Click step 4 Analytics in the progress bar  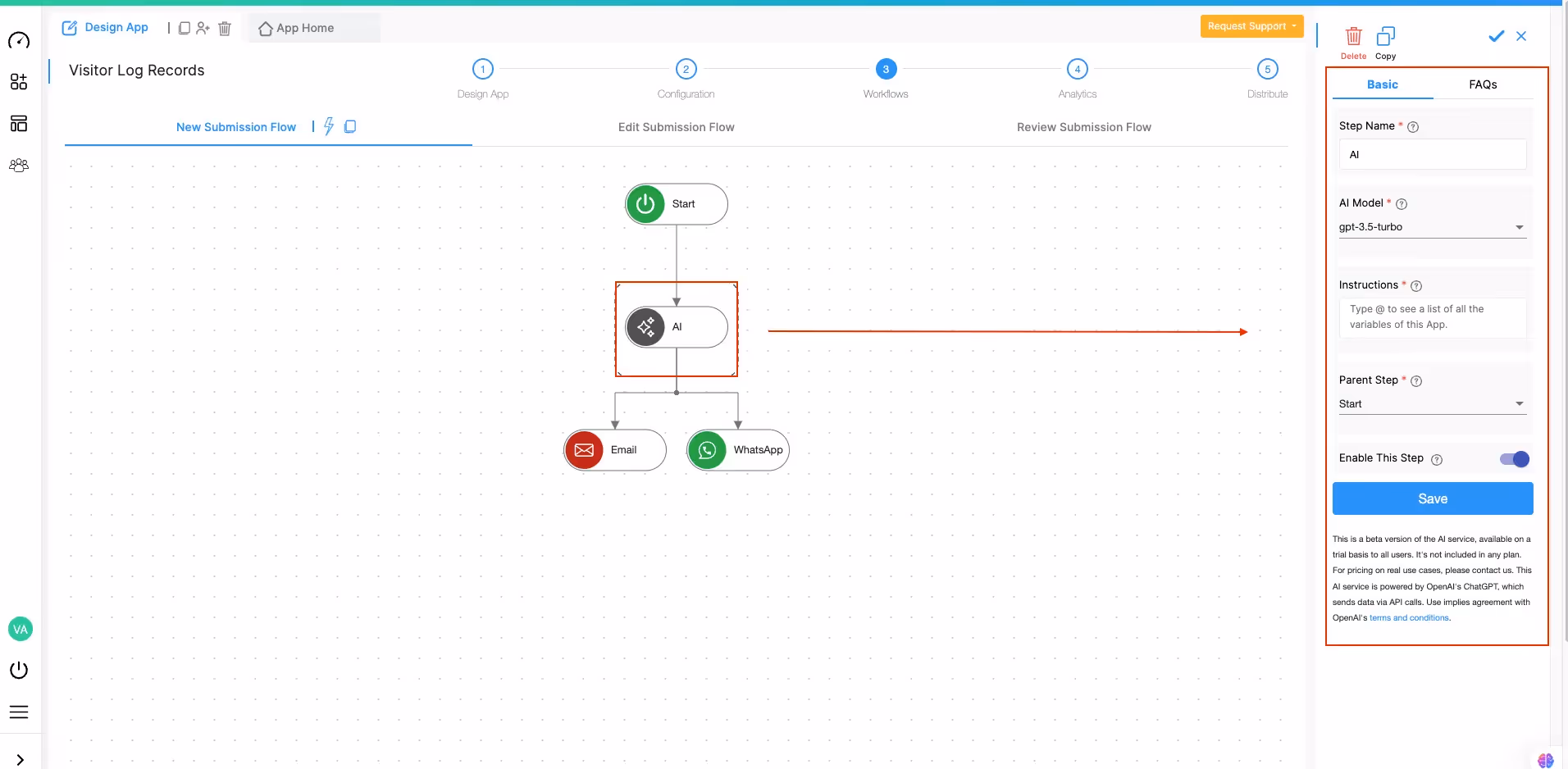click(x=1076, y=69)
